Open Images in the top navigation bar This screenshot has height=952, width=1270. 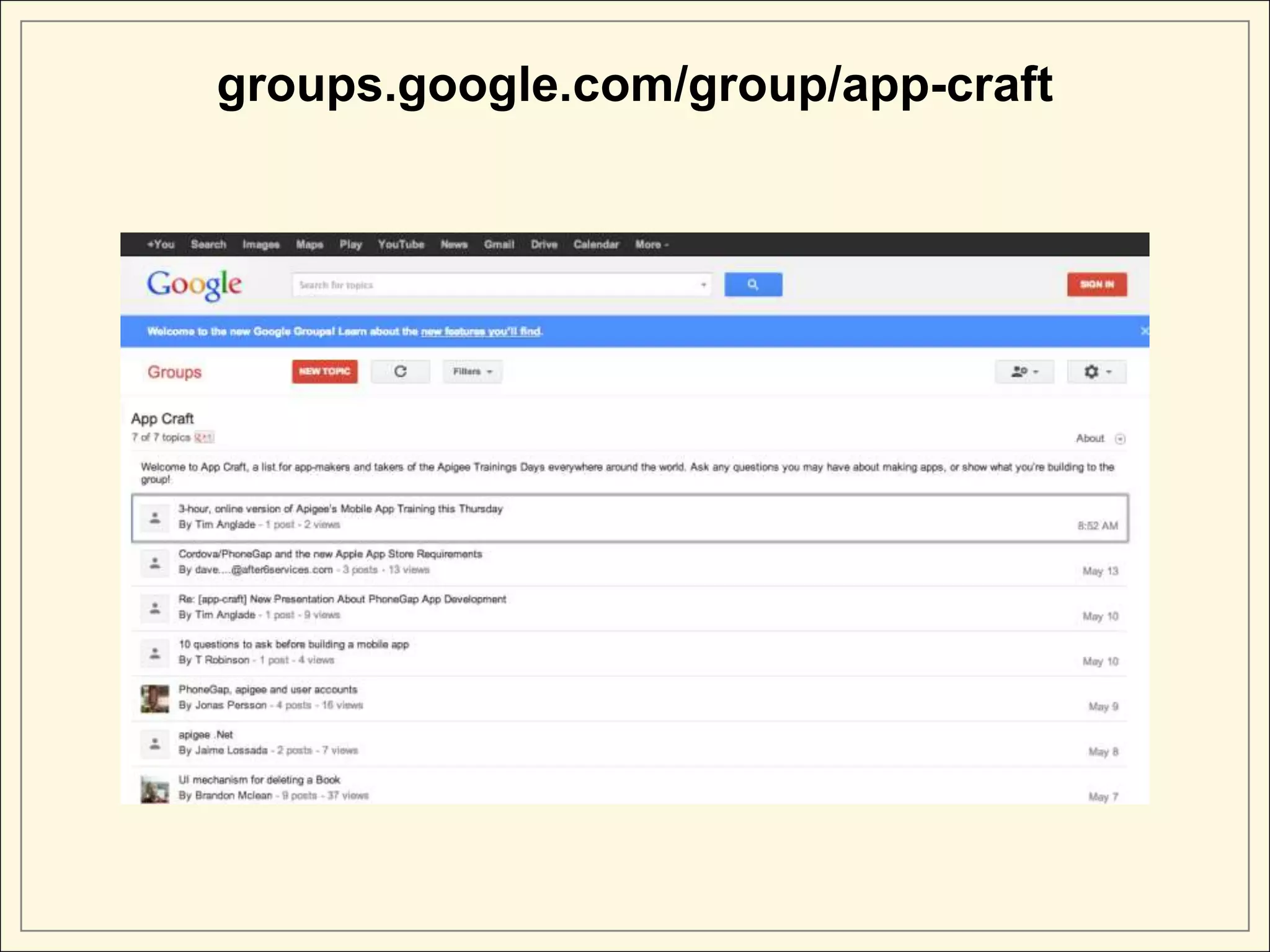click(x=261, y=244)
